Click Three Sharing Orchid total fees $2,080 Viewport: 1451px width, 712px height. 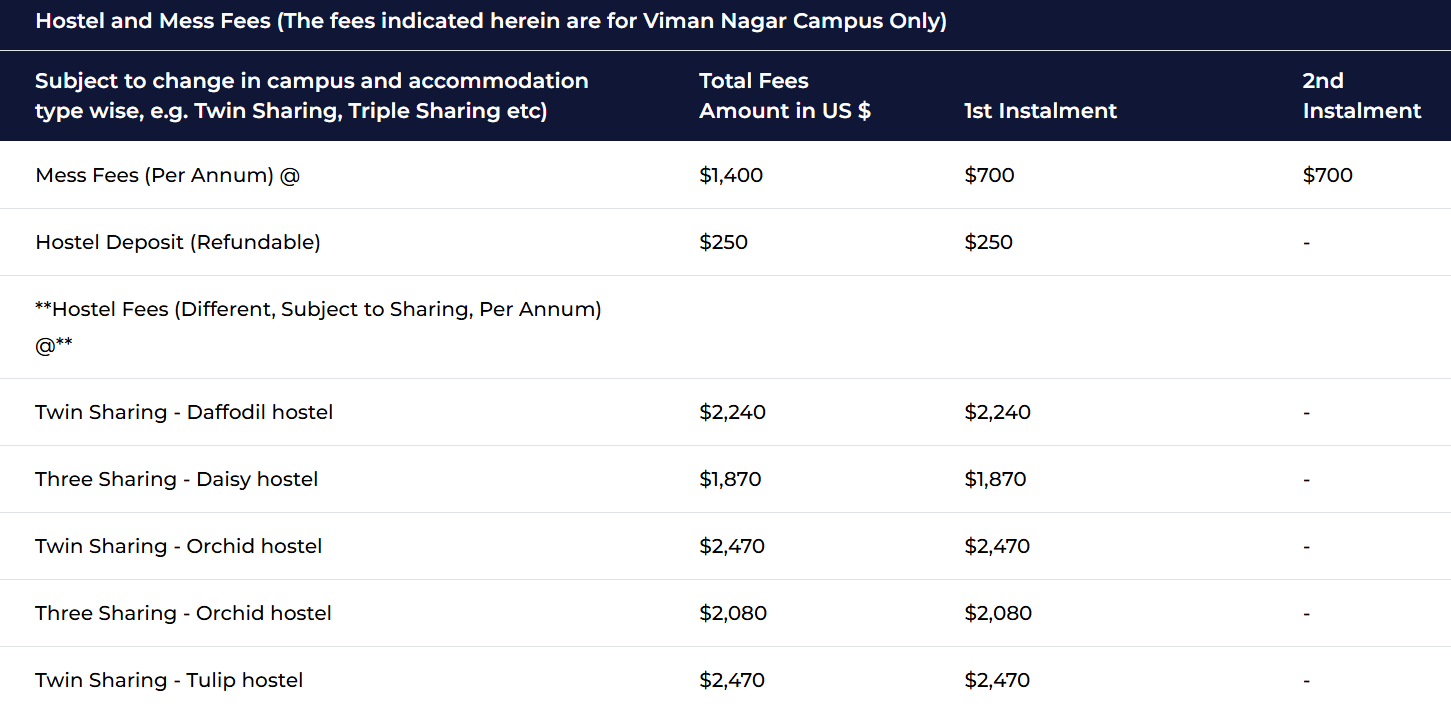pyautogui.click(x=733, y=613)
